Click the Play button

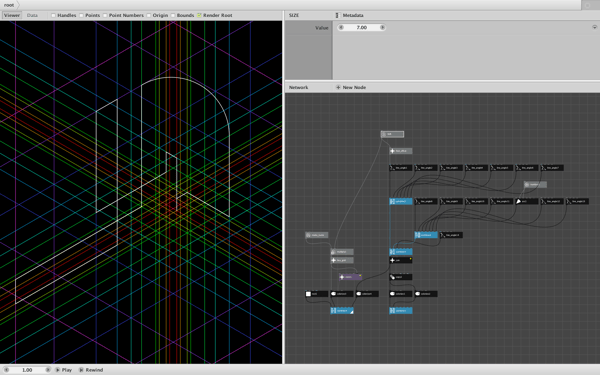coord(64,370)
